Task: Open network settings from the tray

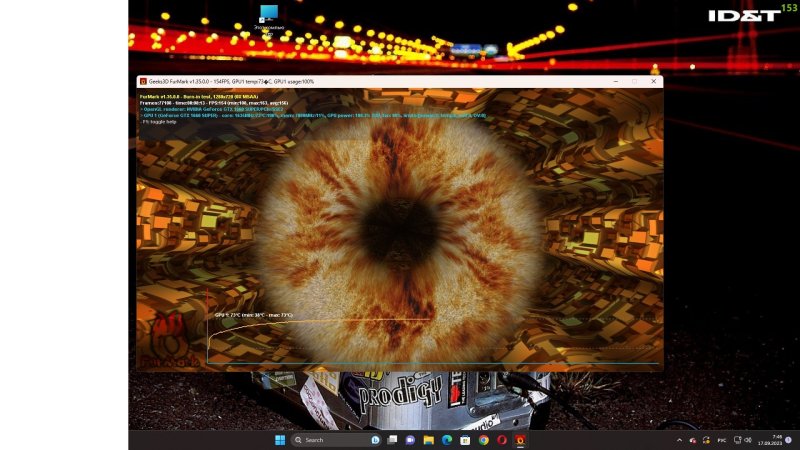Action: pyautogui.click(x=737, y=440)
